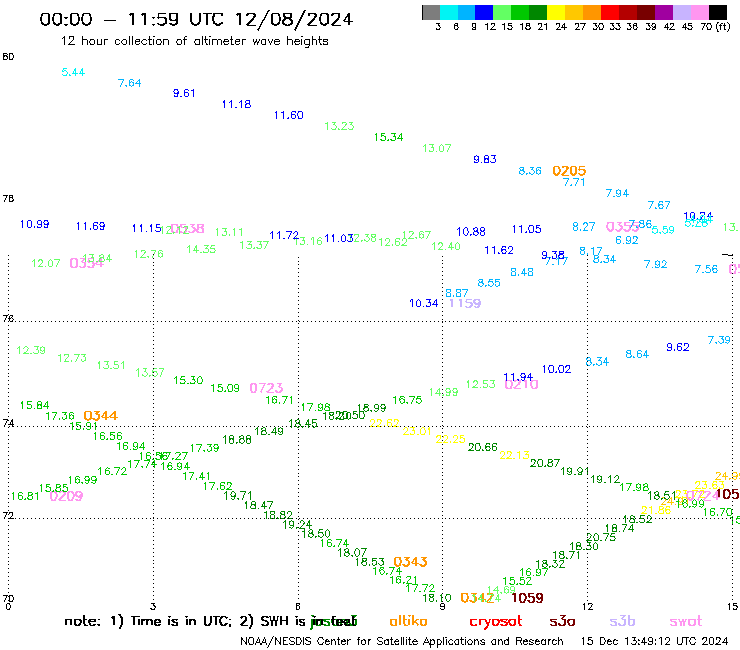The height and width of the screenshot is (650, 740).
Task: Click the blue value 11.69
Action: (91, 226)
